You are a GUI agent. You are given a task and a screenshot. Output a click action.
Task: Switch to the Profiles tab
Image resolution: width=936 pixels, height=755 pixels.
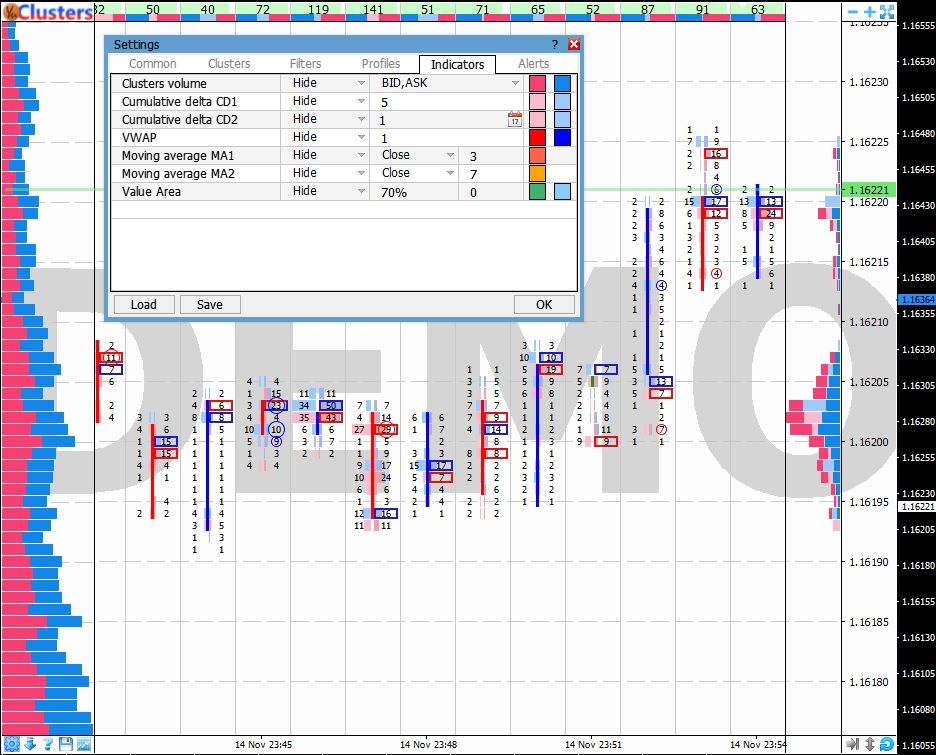(380, 64)
